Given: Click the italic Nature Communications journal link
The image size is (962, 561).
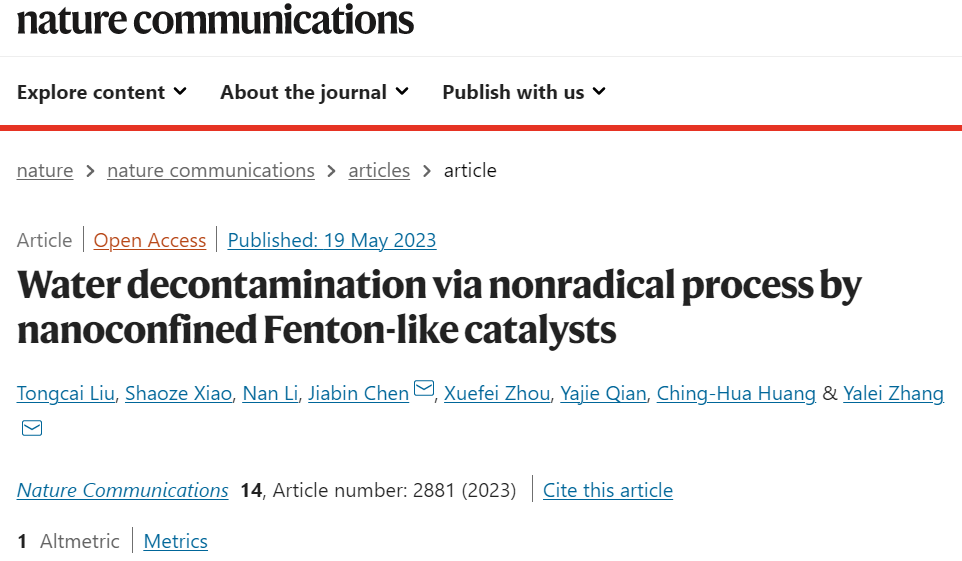Looking at the screenshot, I should click(123, 490).
